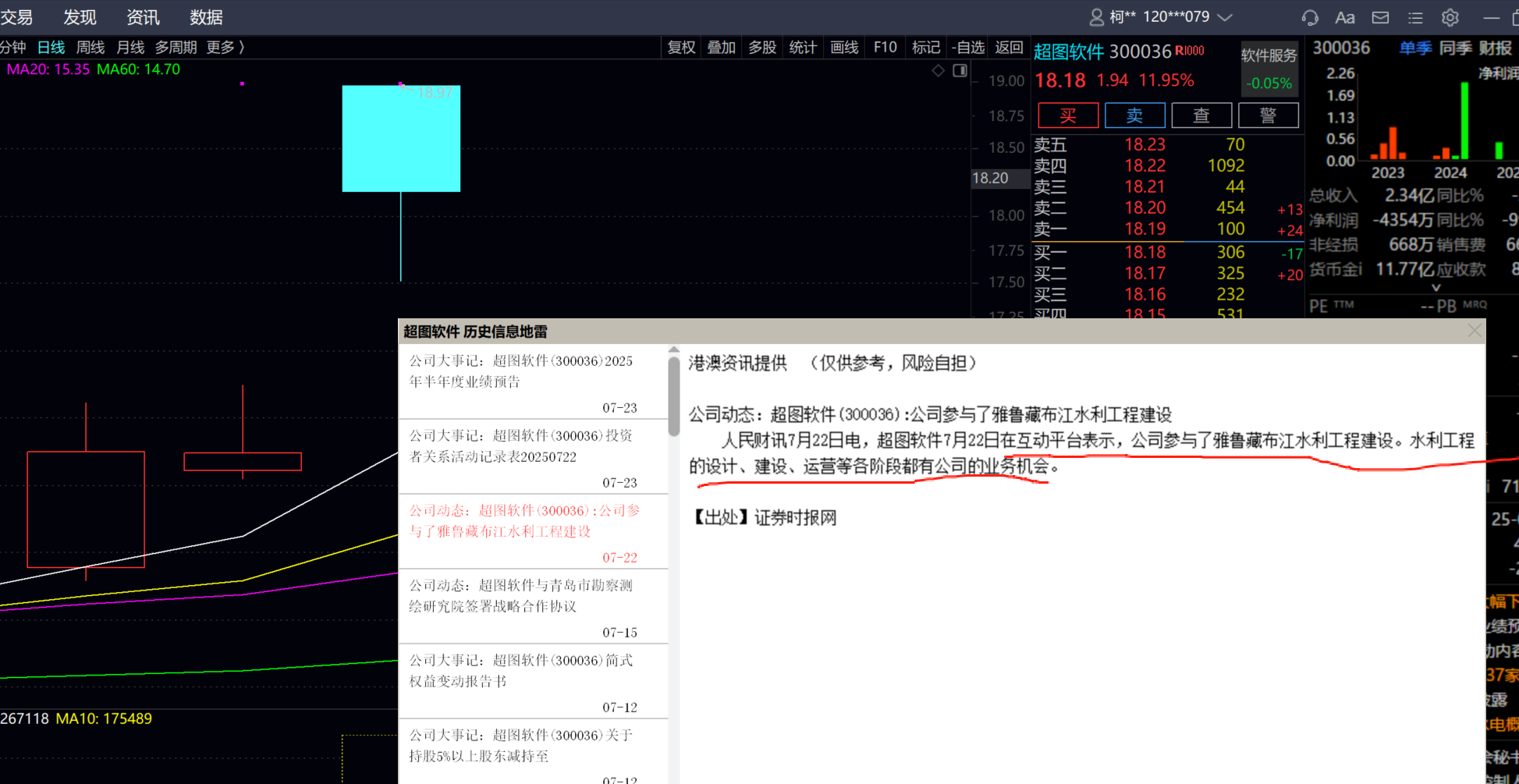Click the 多股 toolbar option
This screenshot has height=784, width=1519.
tap(762, 48)
